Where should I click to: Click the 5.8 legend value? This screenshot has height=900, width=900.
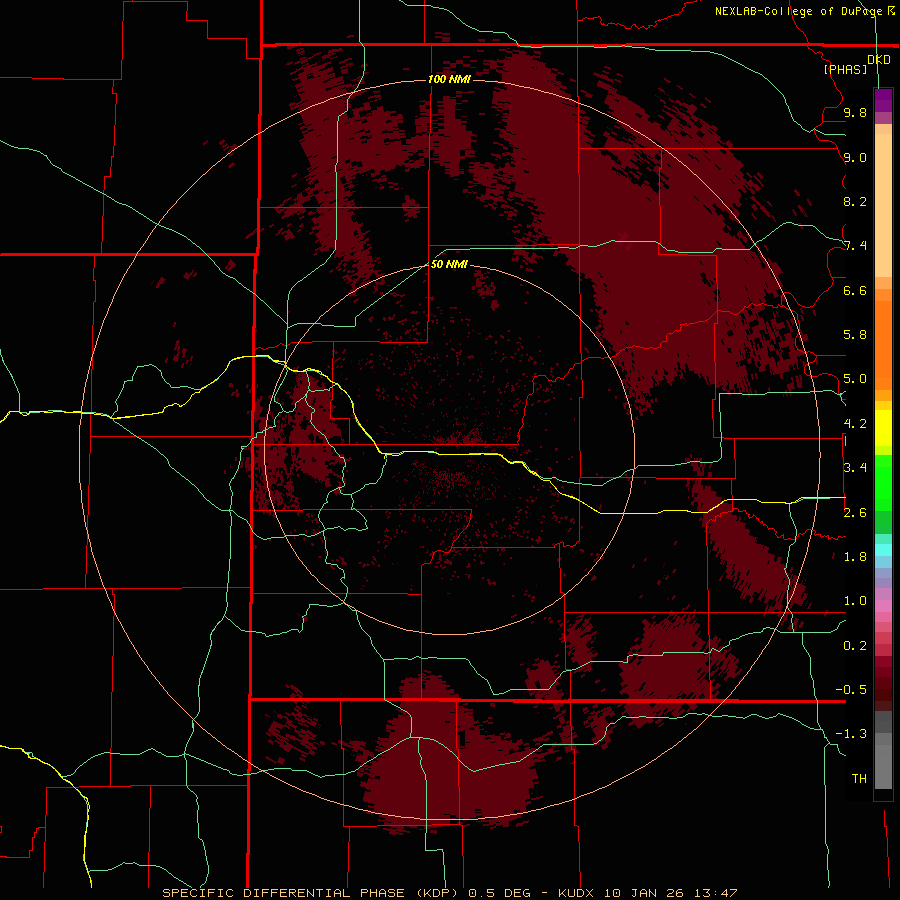click(x=855, y=335)
